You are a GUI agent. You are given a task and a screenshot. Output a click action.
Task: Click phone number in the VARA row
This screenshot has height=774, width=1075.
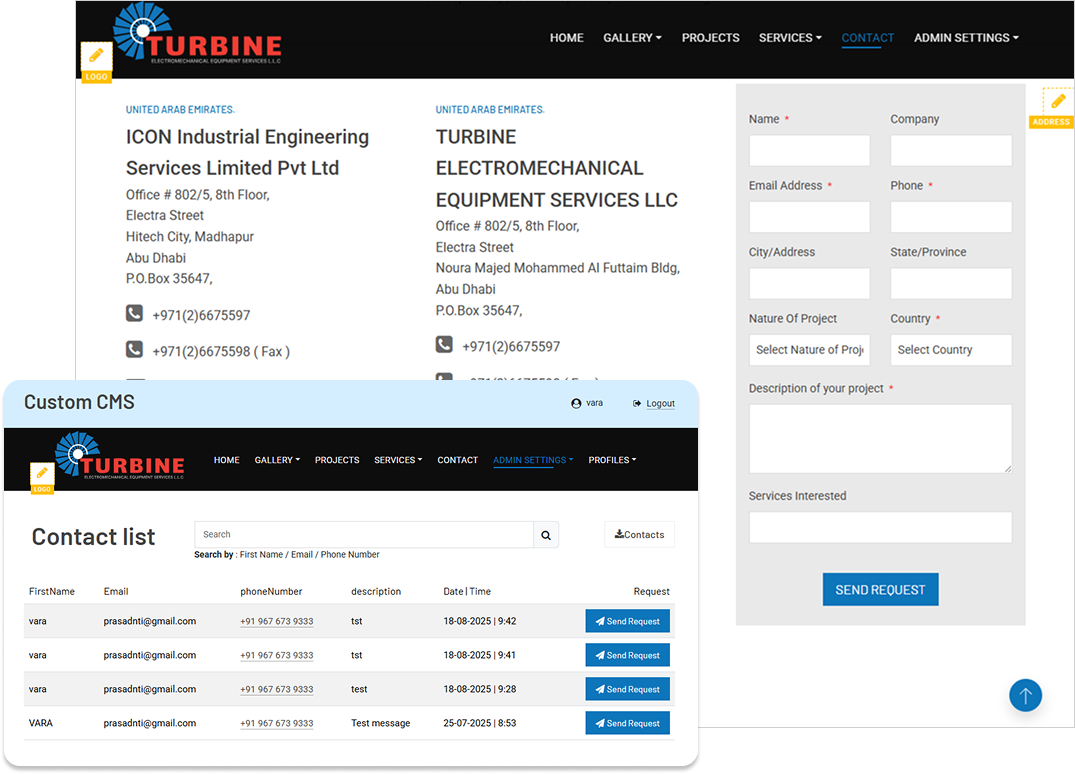click(x=276, y=723)
